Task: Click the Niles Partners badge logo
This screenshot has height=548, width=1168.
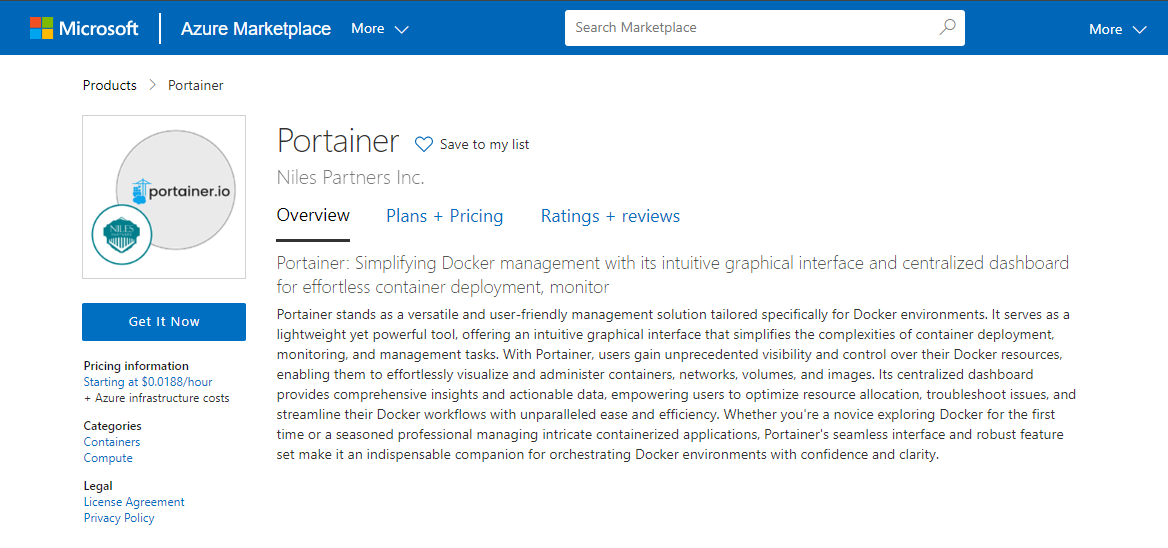Action: (122, 235)
